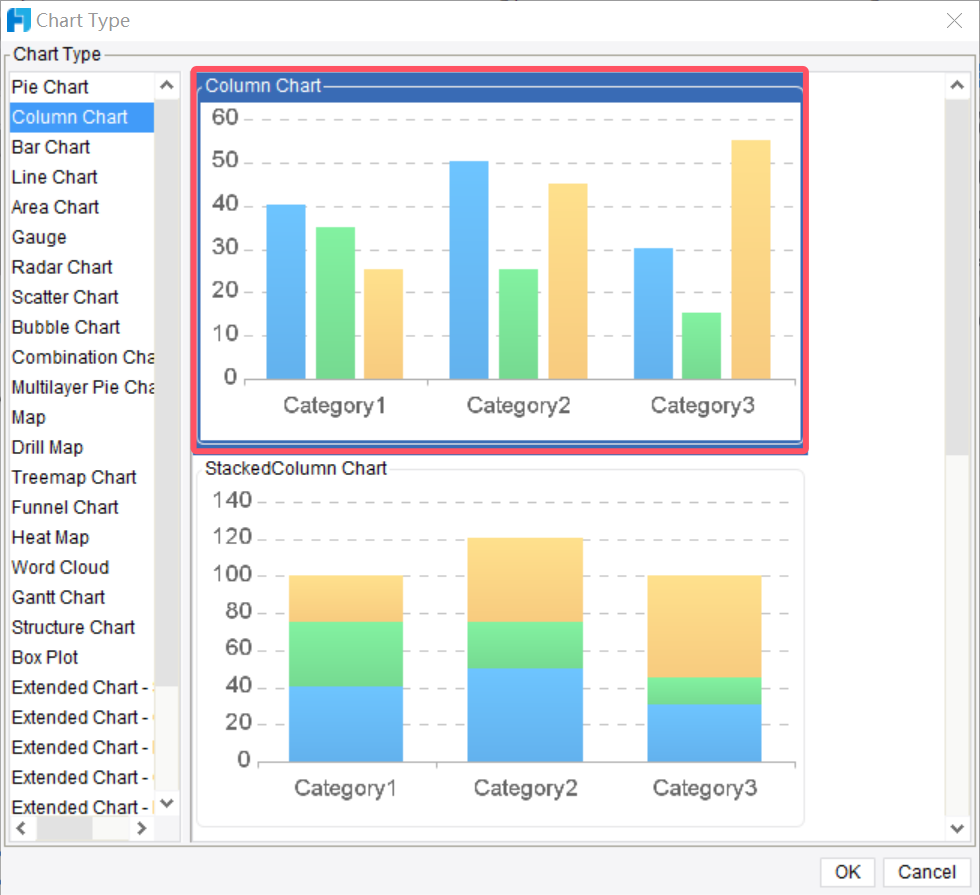Click the chart list vertical scrollbar thumb
Image resolution: width=980 pixels, height=895 pixels.
pyautogui.click(x=167, y=392)
